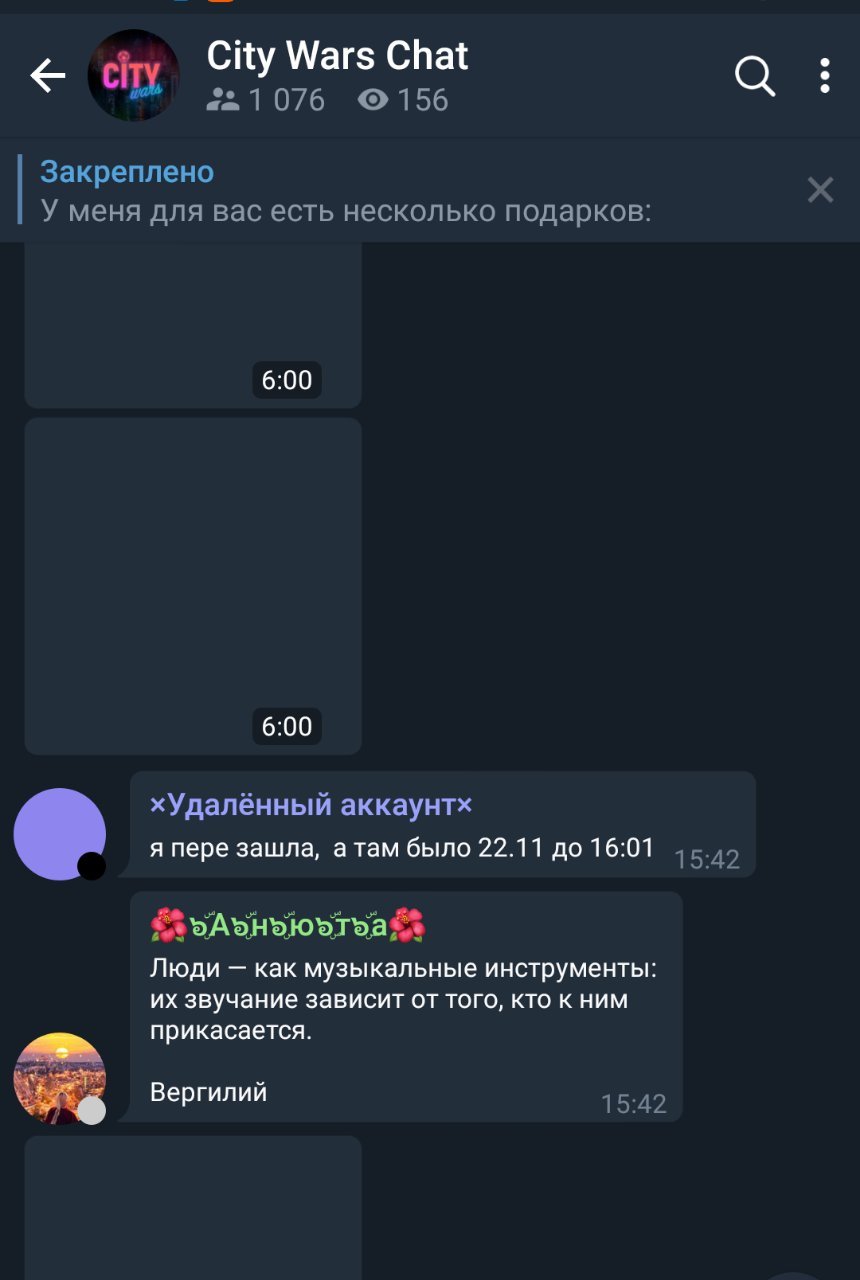Click the members count 1 076
860x1280 pixels.
tap(266, 100)
